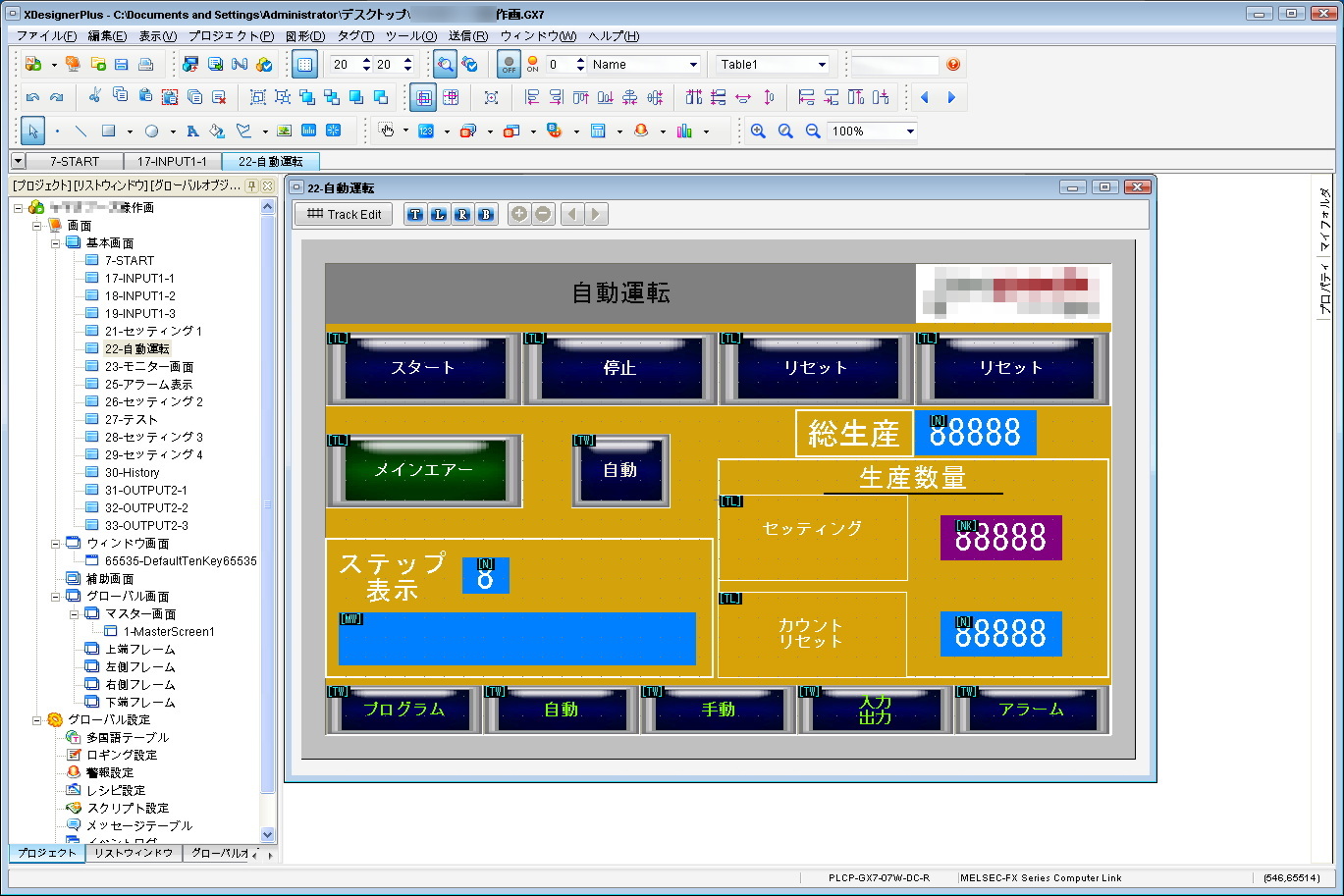Click the bar graph tag icon
The image size is (1344, 896).
coord(684,131)
